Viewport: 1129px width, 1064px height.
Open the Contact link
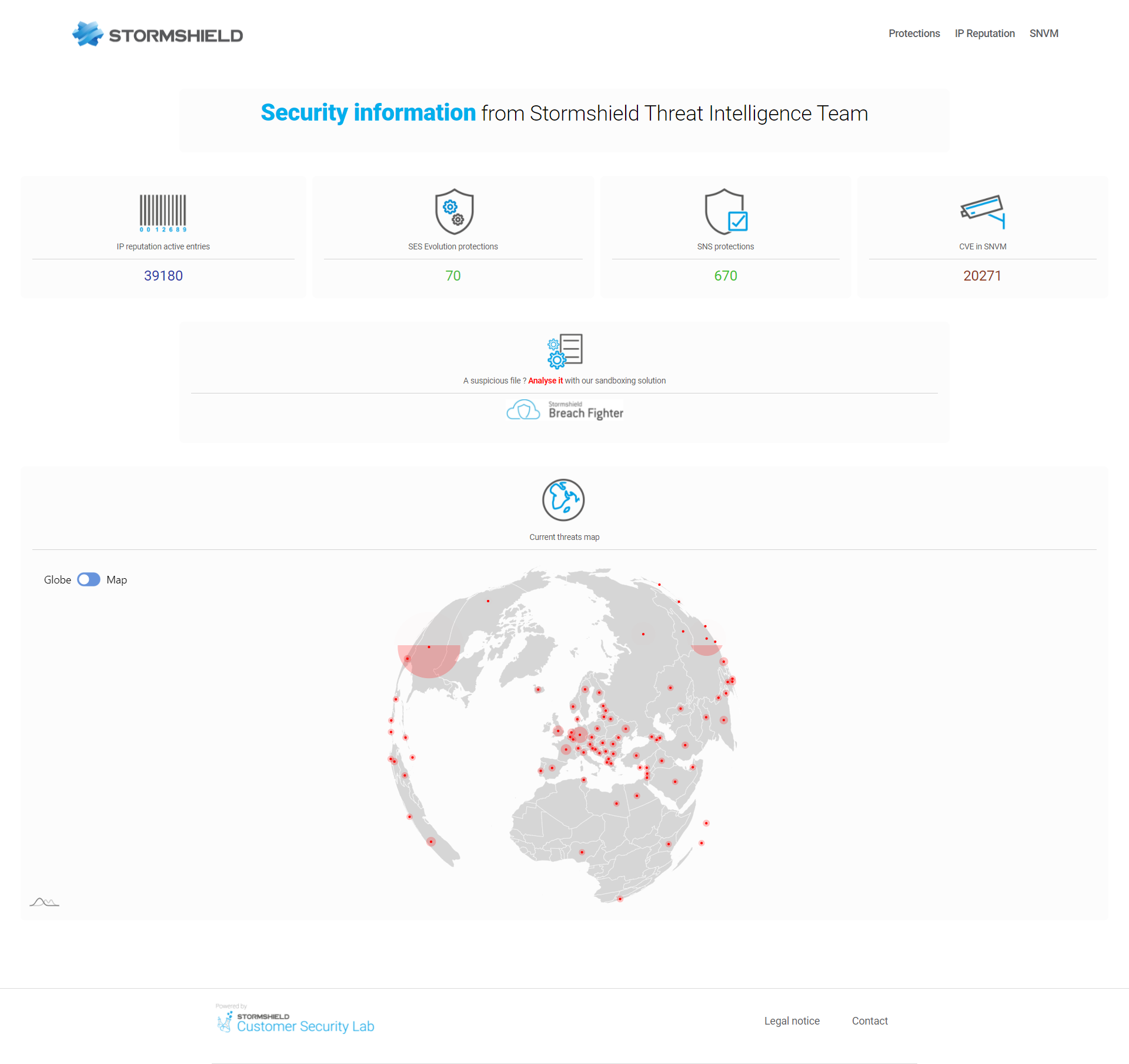[870, 1021]
